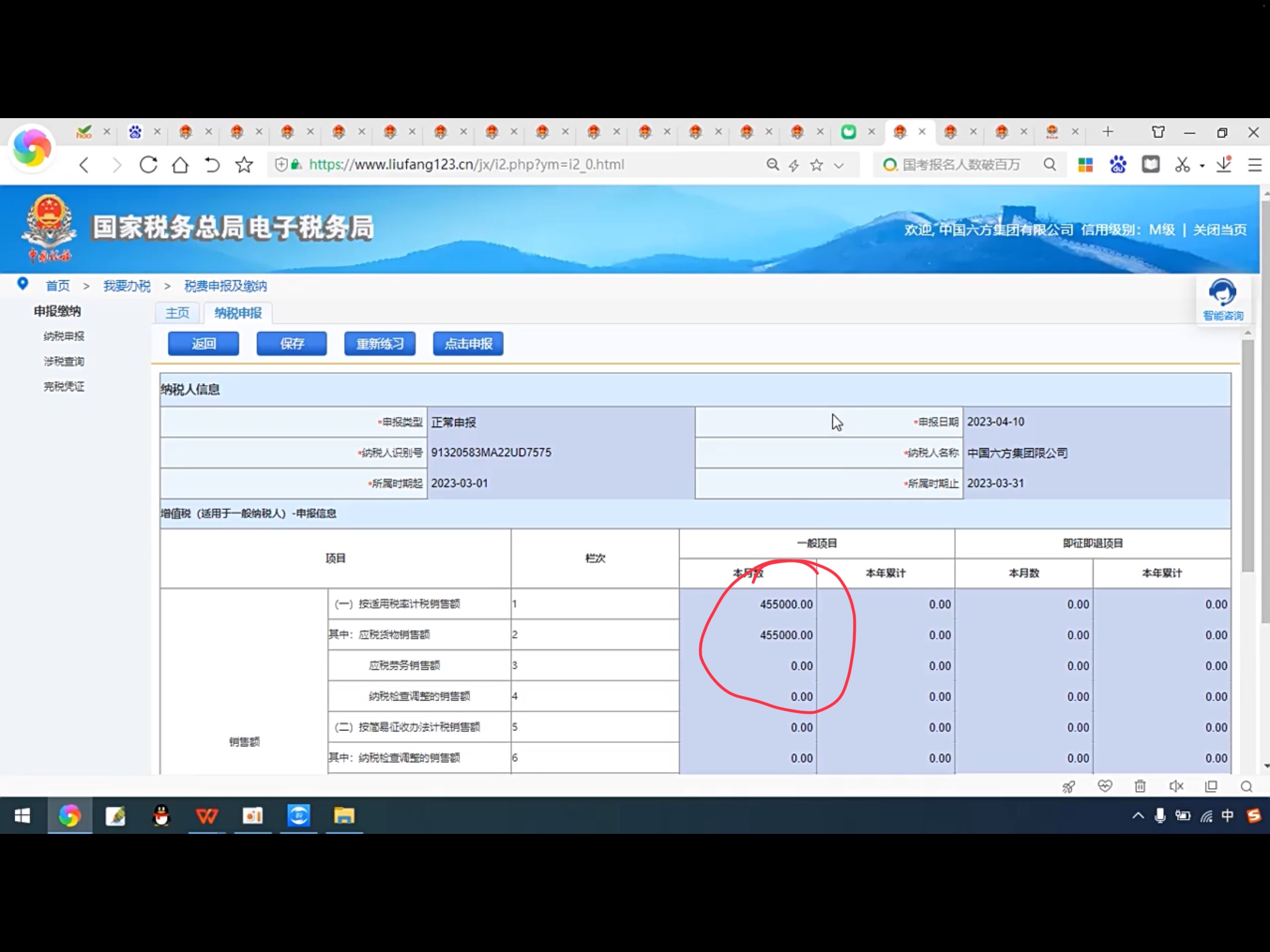Viewport: 1270px width, 952px height.
Task: Open 纳税申报 in the left sidebar
Action: coord(64,336)
